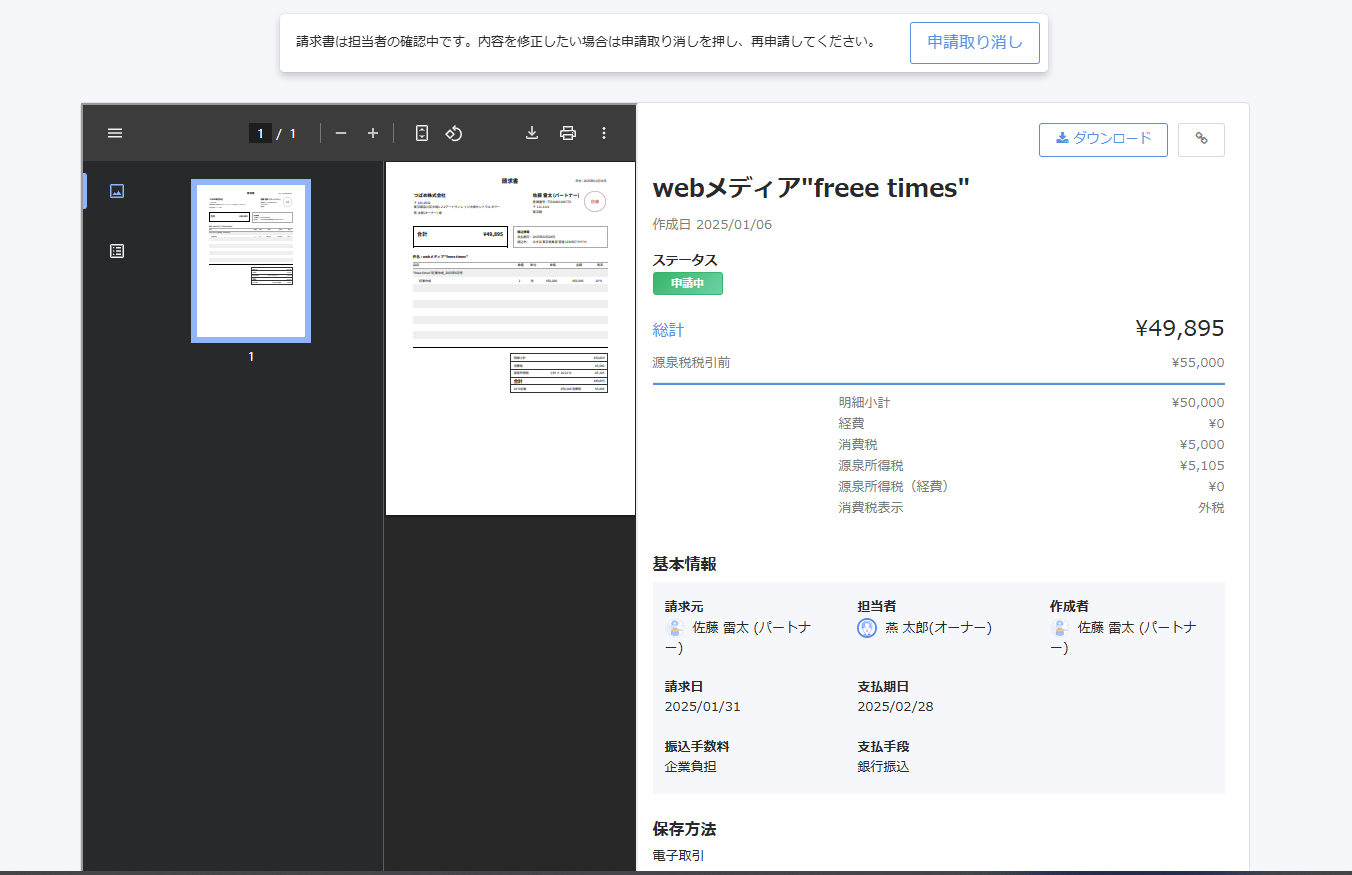
Task: Select page 1 thumbnail
Action: pyautogui.click(x=251, y=261)
